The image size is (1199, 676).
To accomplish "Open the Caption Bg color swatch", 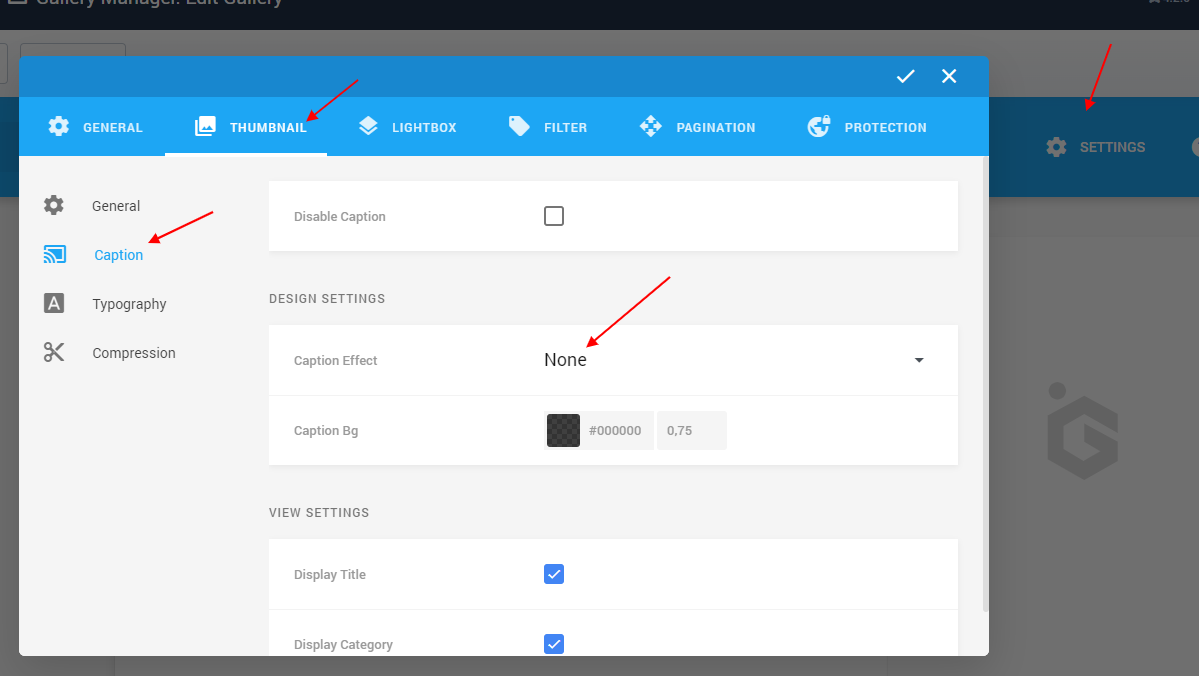I will 564,431.
